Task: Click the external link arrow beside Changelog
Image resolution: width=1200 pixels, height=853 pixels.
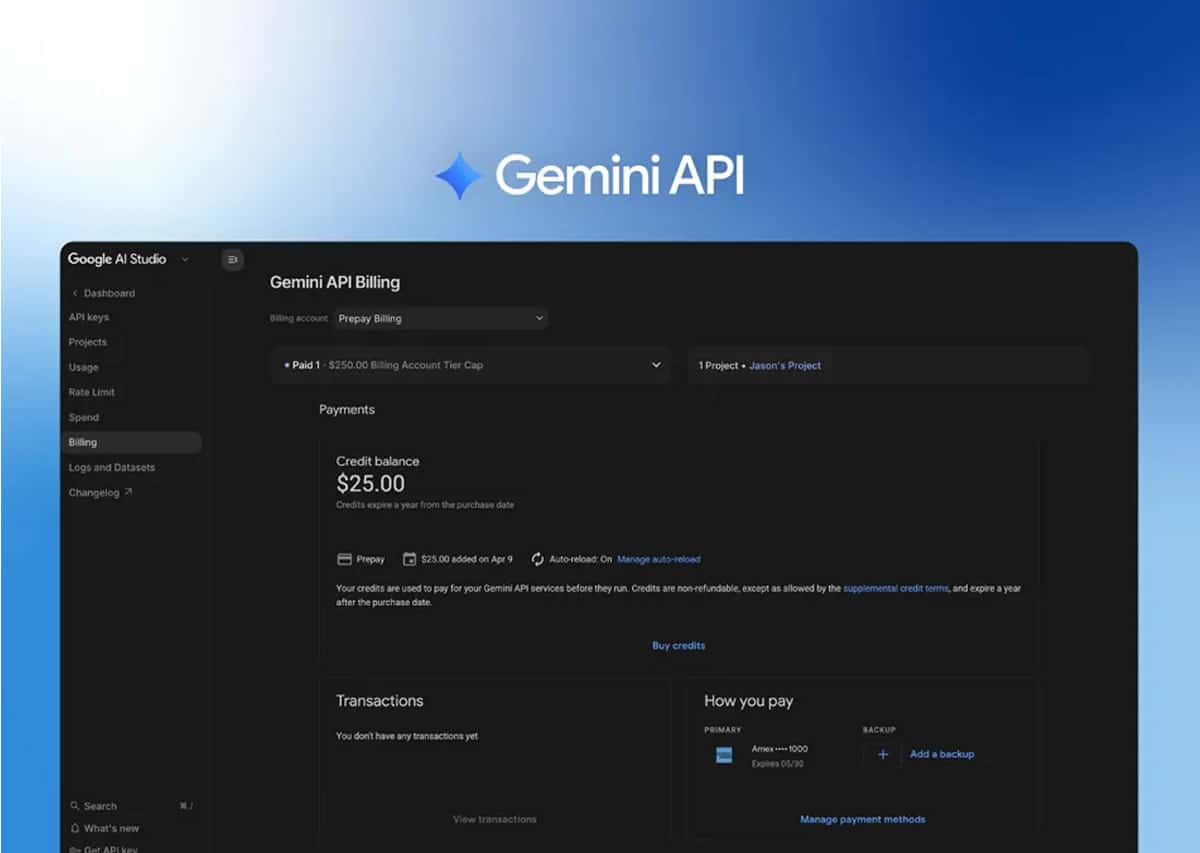Action: coord(131,492)
